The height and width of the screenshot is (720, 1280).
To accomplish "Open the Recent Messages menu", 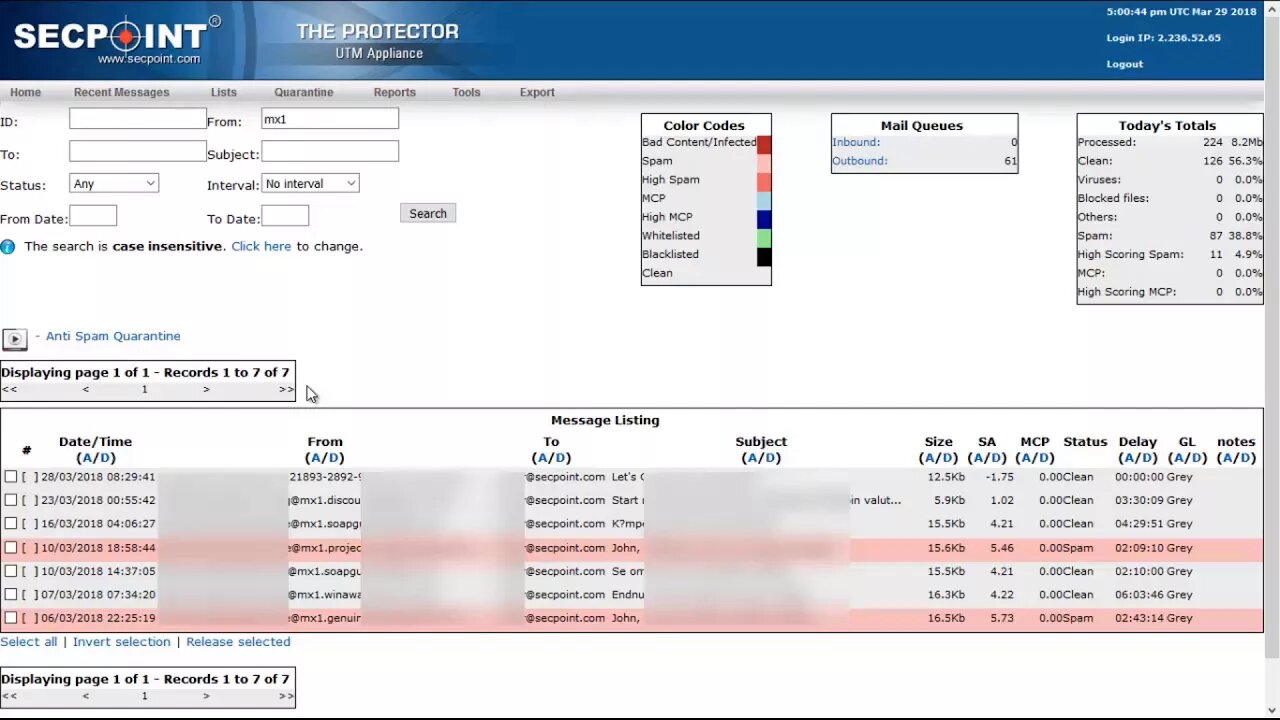I will click(121, 92).
